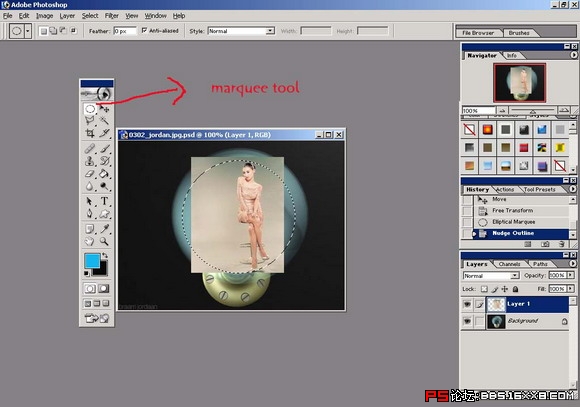580x407 pixels.
Task: Click the swap foreground/background colors arrow
Action: pyautogui.click(x=105, y=255)
